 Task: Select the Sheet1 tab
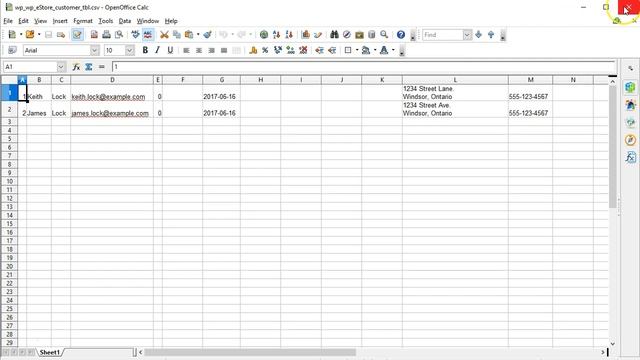49,352
